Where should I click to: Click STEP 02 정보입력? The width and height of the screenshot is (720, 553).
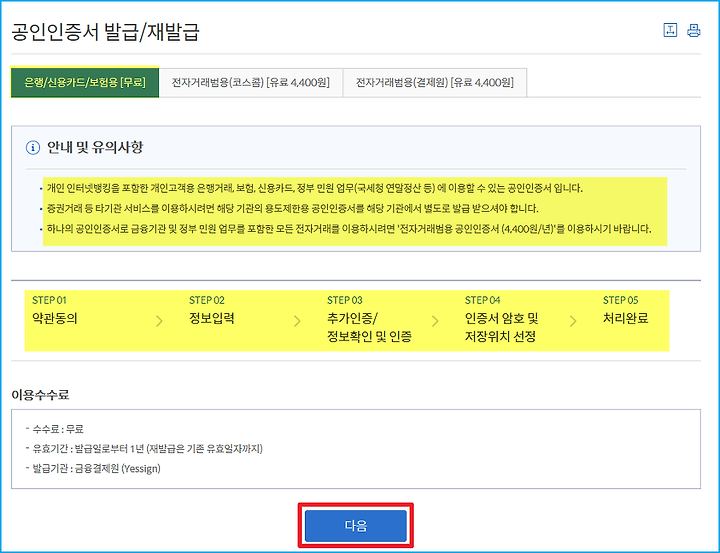pyautogui.click(x=212, y=310)
